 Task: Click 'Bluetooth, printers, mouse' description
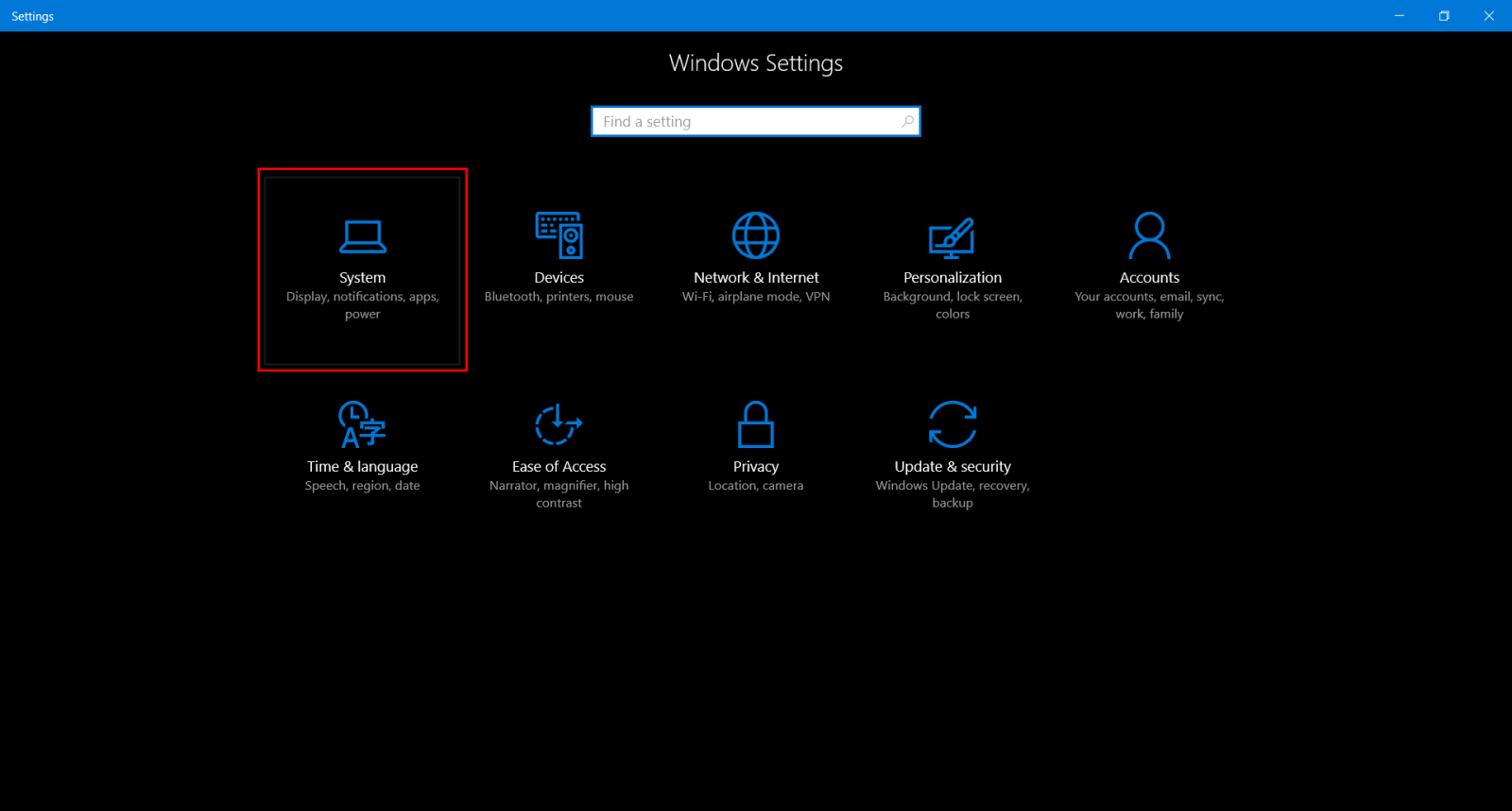(559, 297)
